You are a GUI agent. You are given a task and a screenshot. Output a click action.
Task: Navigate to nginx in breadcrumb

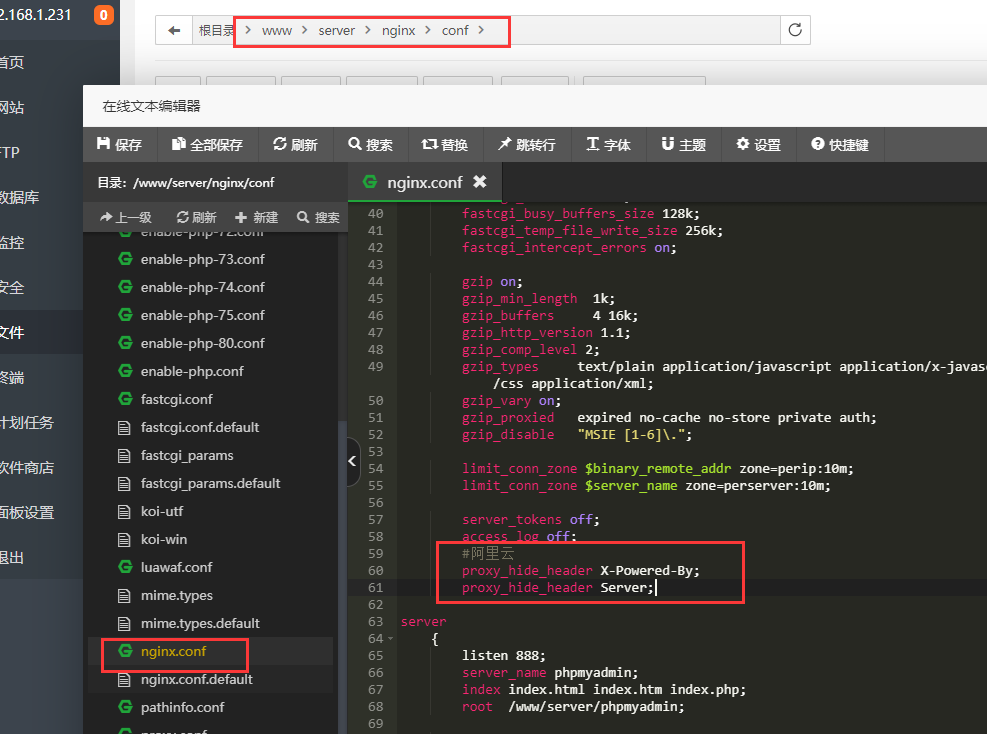398,30
